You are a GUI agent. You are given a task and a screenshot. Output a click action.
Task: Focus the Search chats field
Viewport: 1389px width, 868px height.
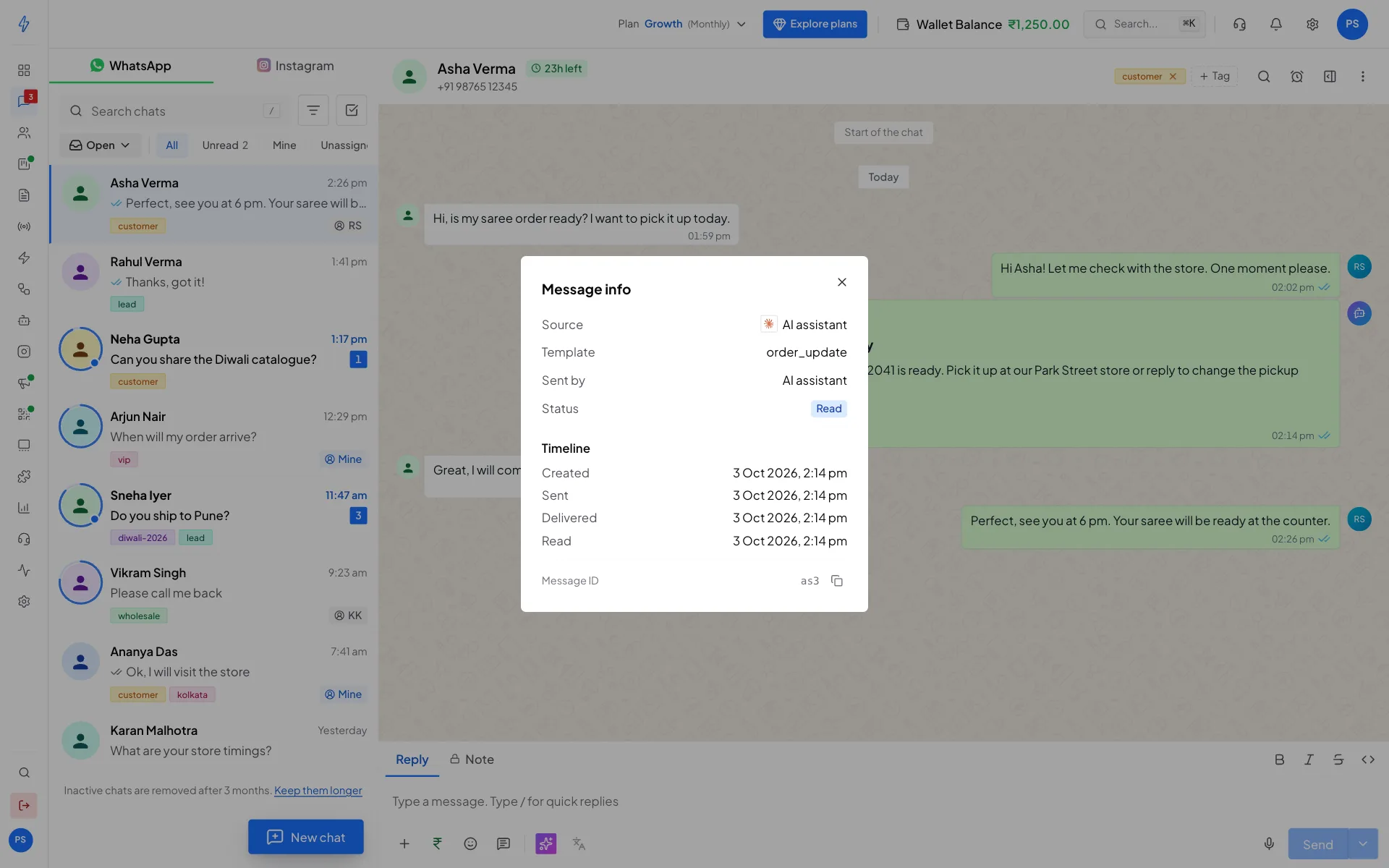click(x=176, y=111)
